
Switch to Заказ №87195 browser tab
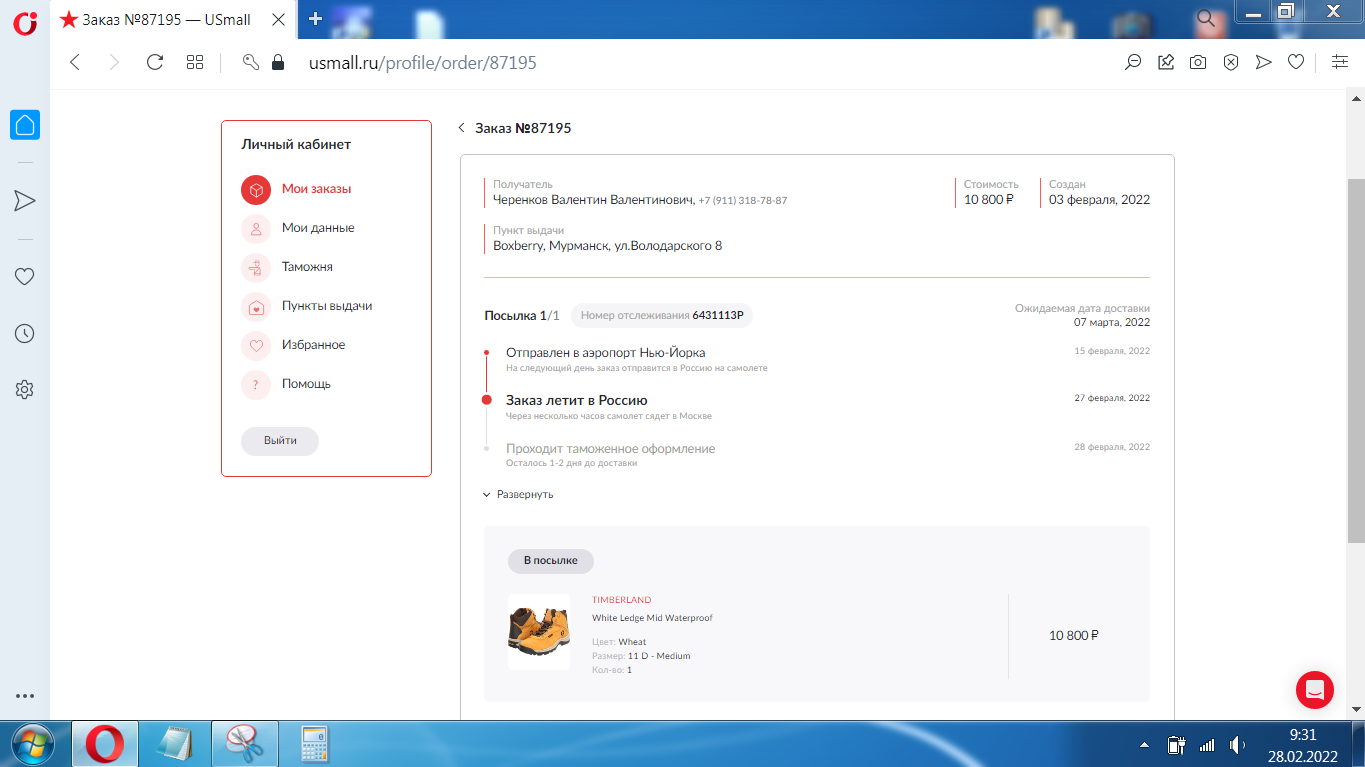[173, 19]
